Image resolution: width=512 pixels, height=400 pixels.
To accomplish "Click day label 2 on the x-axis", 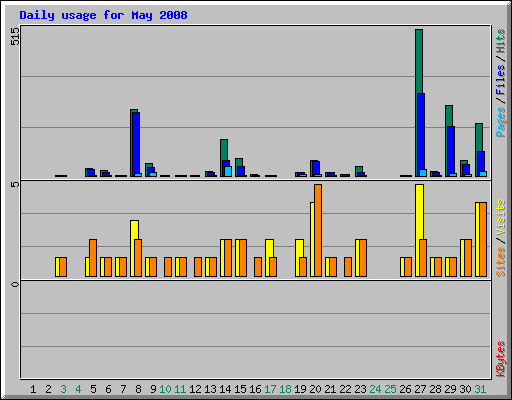I will click(x=48, y=389).
